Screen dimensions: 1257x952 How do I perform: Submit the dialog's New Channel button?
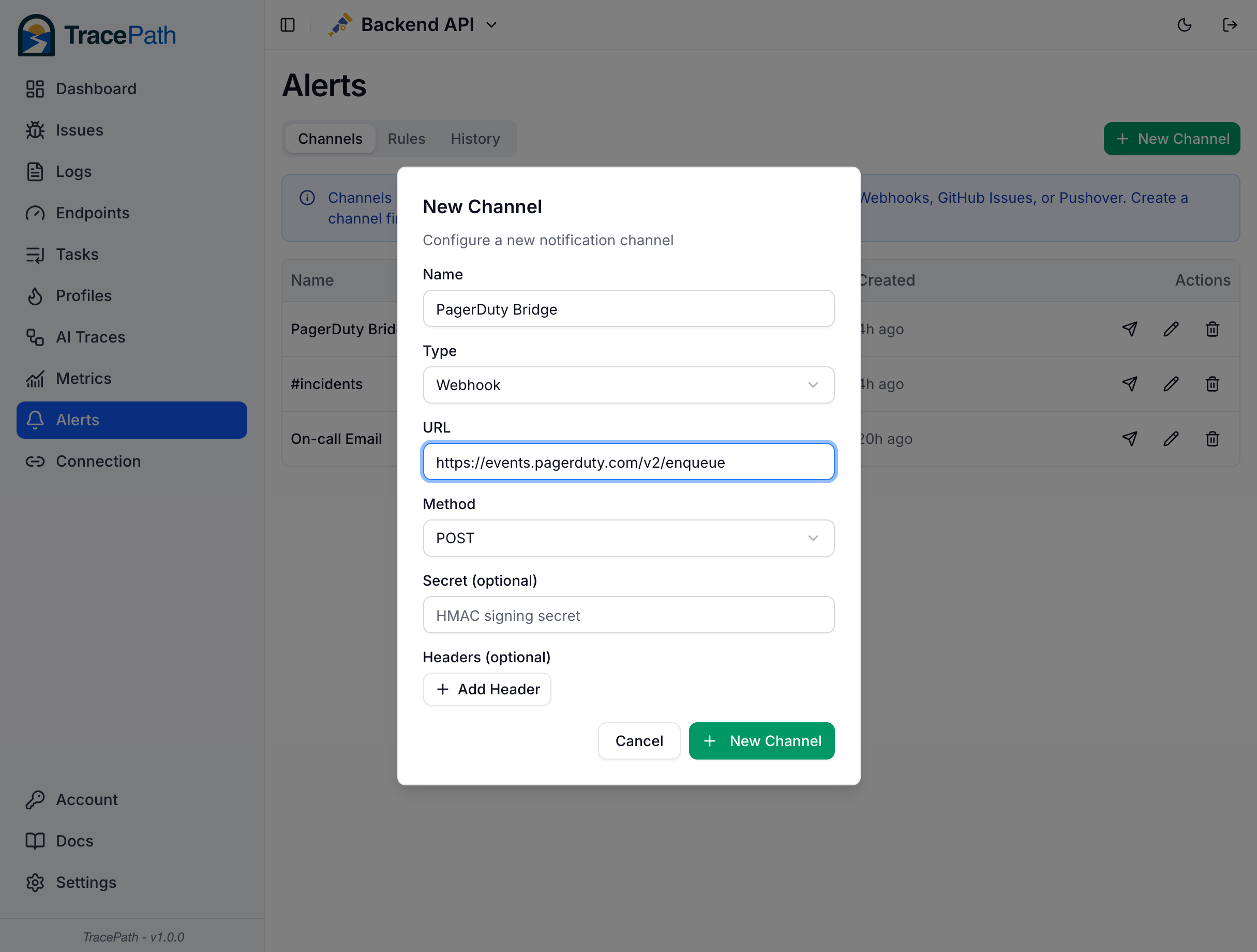click(761, 741)
